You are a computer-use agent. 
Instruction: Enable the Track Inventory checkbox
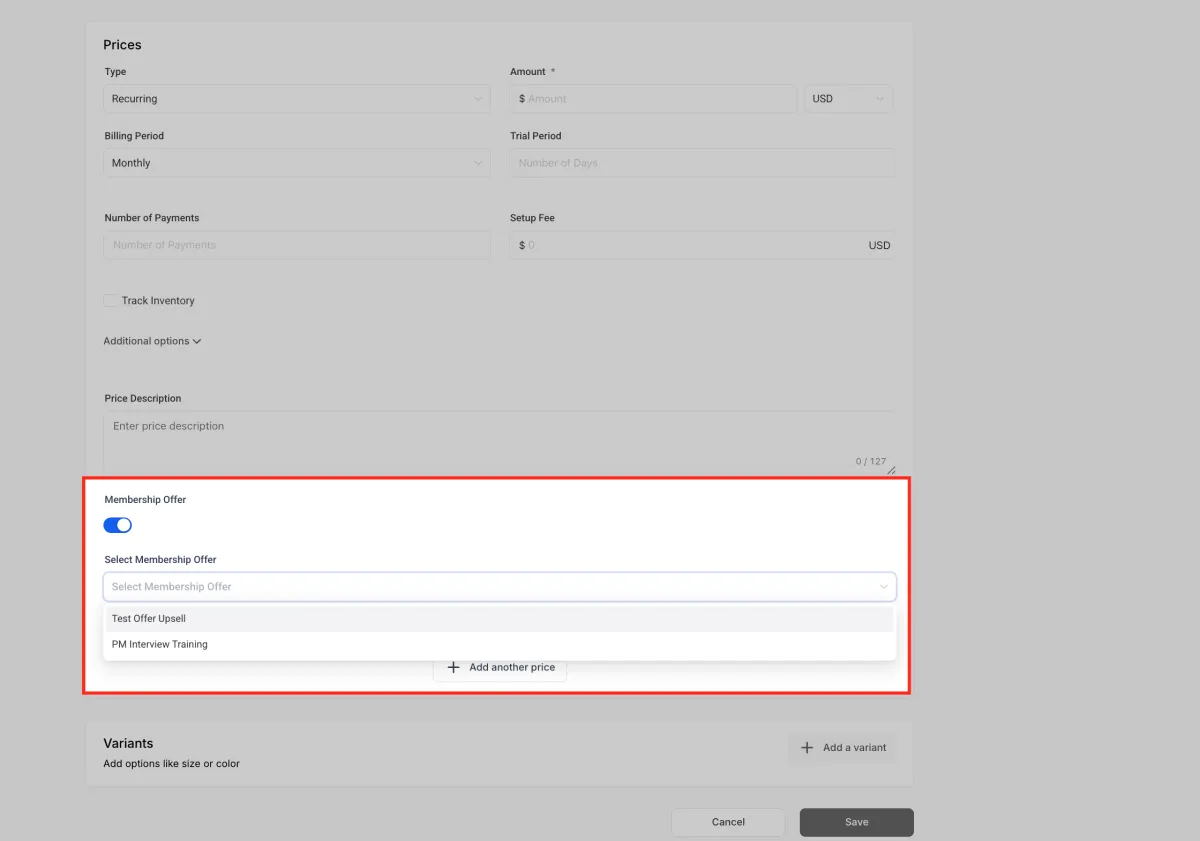click(110, 300)
